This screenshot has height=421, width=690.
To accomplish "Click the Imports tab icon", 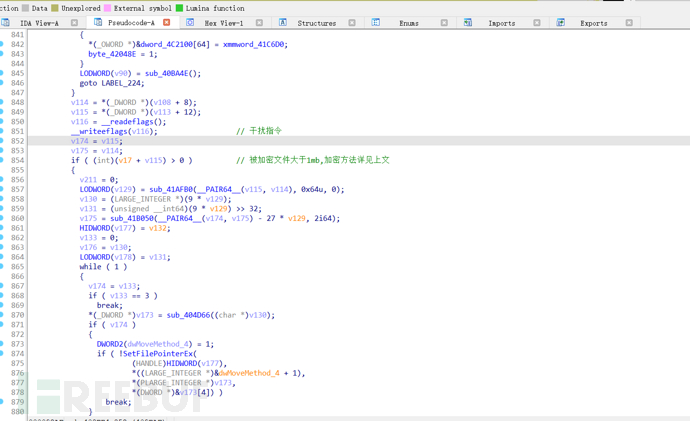I will click(x=468, y=22).
